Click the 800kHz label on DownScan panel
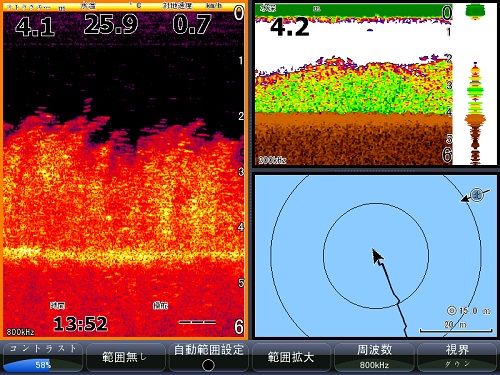 click(20, 332)
